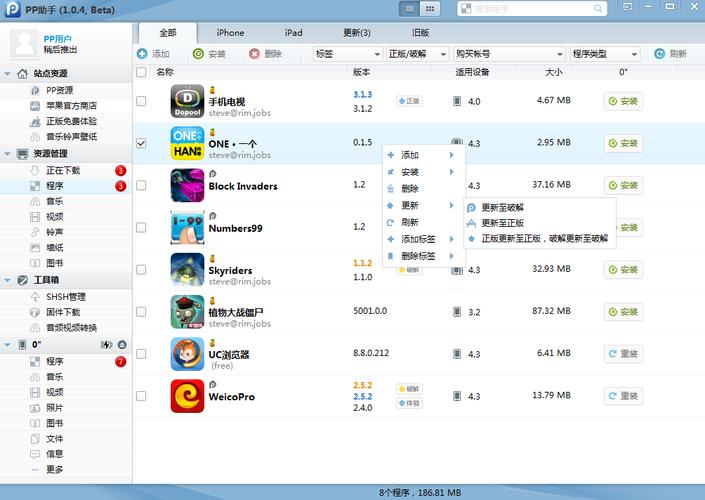Switch to the iPhone tab
This screenshot has height=500, width=705.
tap(230, 32)
